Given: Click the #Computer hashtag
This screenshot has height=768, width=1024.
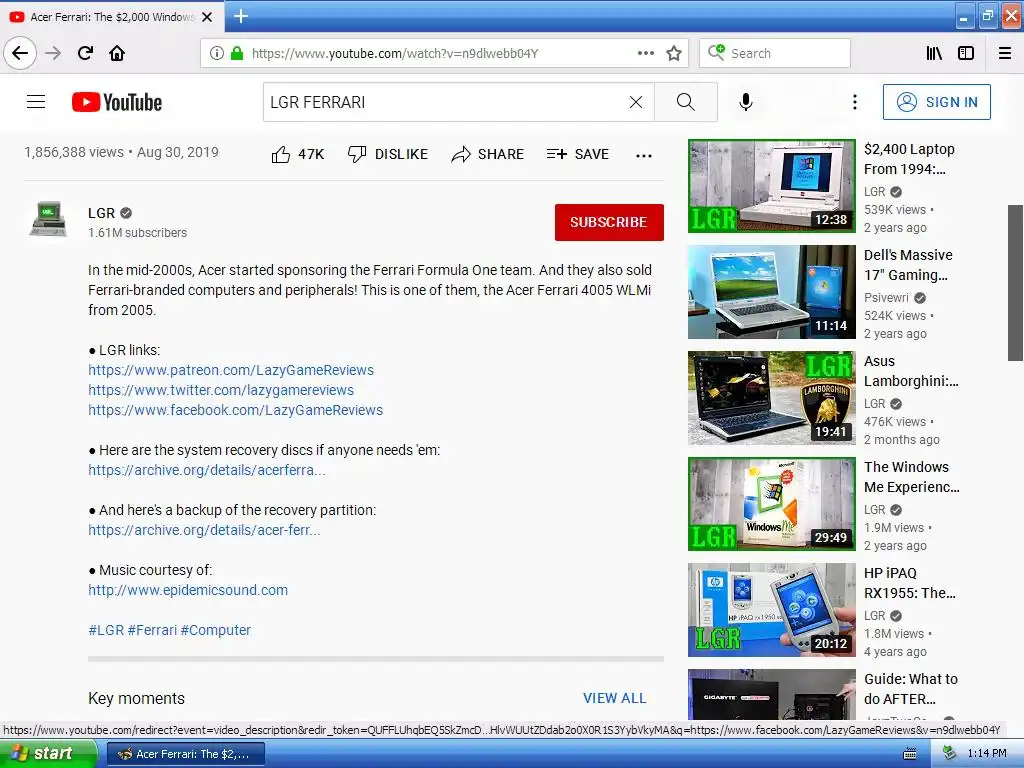Looking at the screenshot, I should click(216, 630).
